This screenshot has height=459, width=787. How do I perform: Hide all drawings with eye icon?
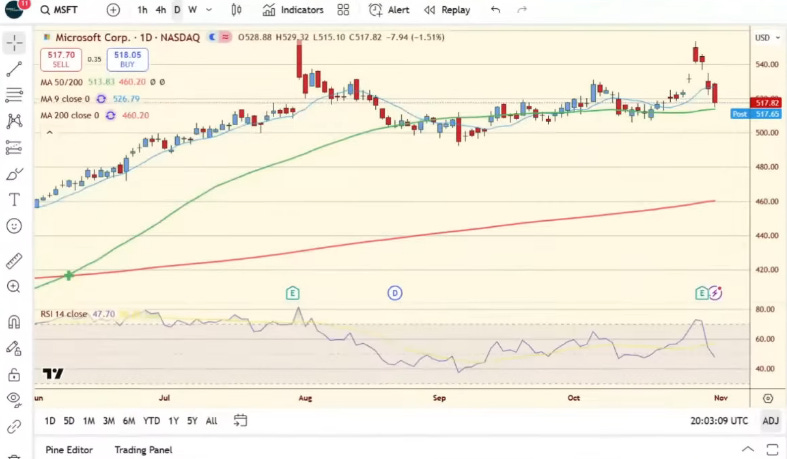tap(14, 398)
